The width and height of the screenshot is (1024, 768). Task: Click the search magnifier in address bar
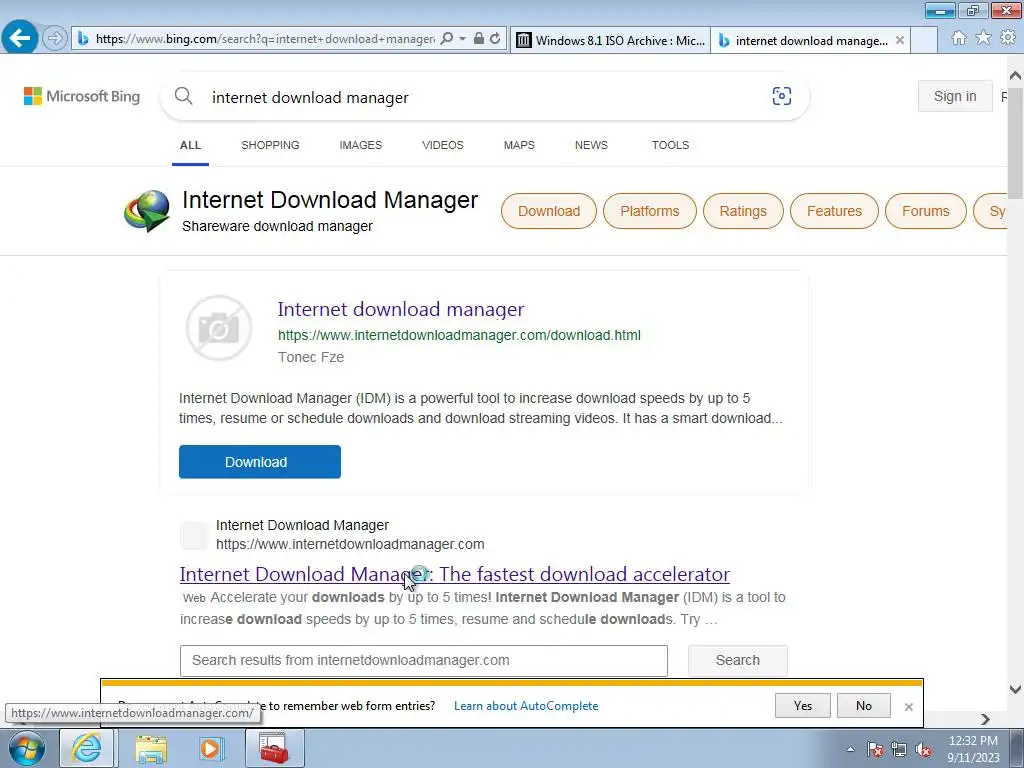click(447, 39)
